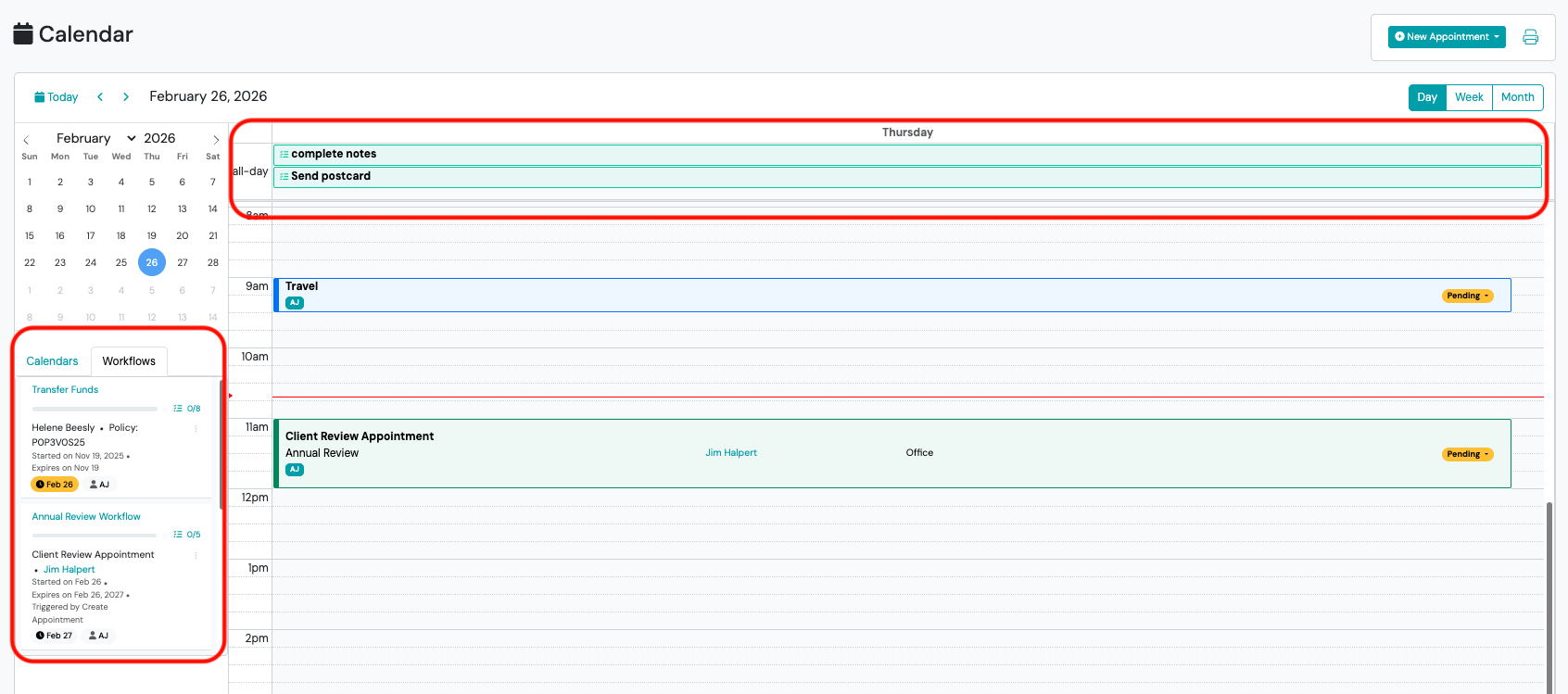Jump to Today
The width and height of the screenshot is (1568, 694).
click(57, 97)
